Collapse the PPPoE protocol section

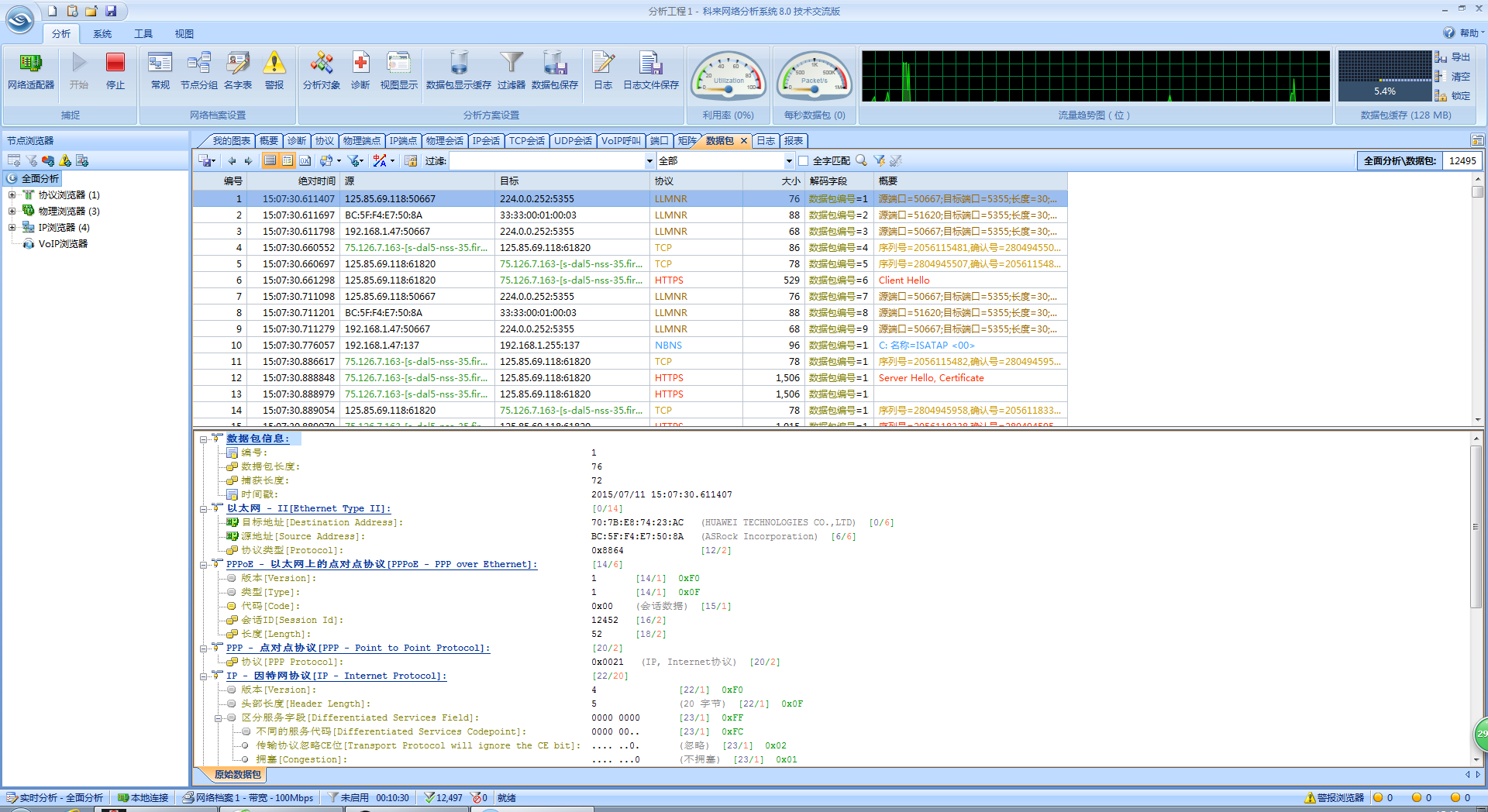click(x=204, y=565)
